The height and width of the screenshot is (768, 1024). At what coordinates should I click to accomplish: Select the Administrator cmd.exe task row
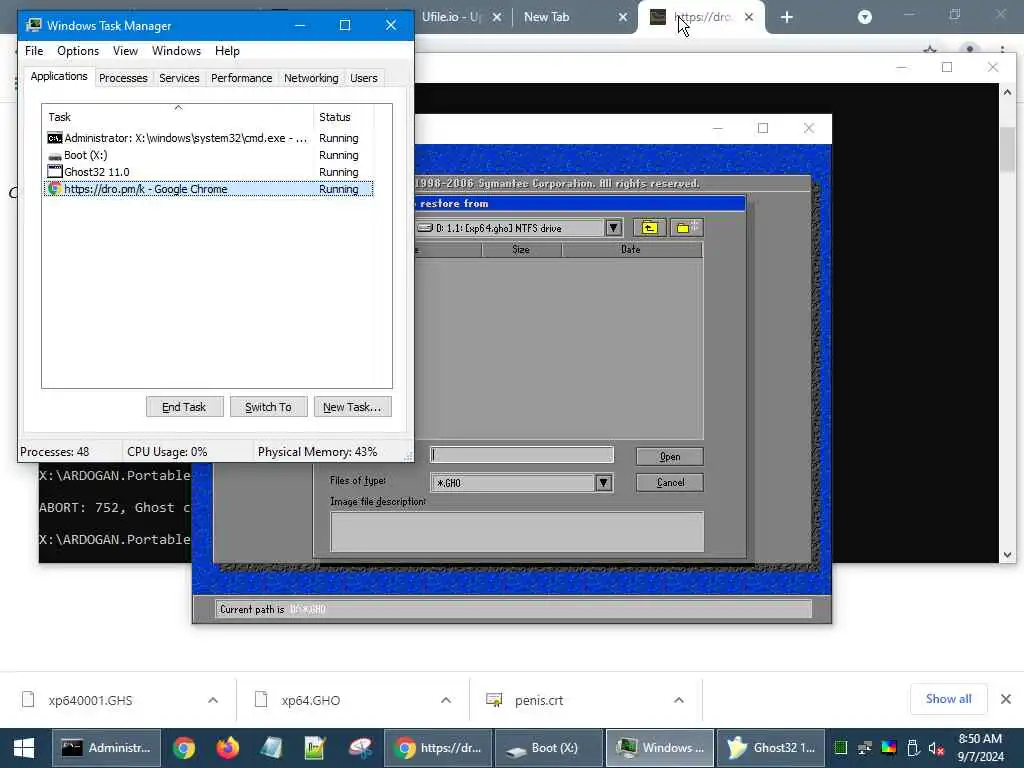coord(209,138)
